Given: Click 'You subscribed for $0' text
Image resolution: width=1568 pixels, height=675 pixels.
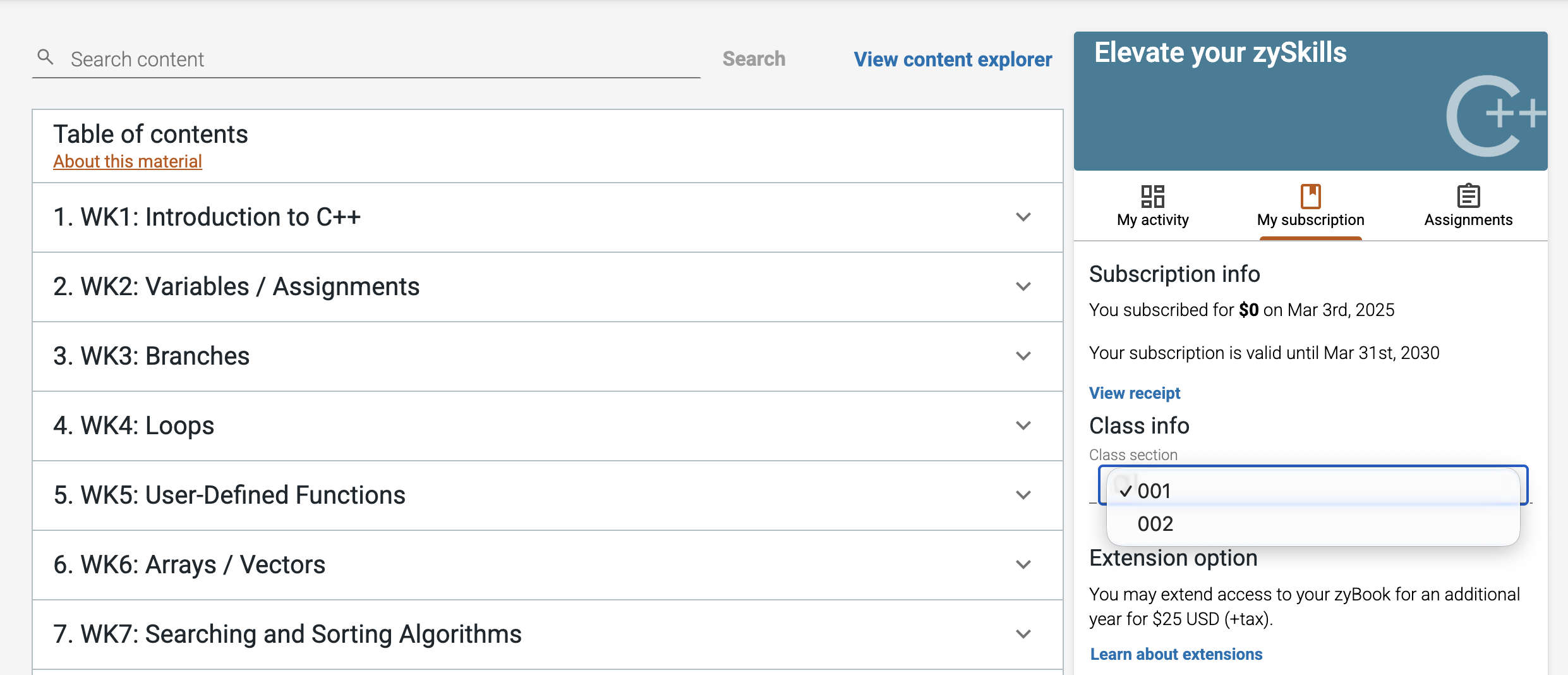Looking at the screenshot, I should [1174, 310].
